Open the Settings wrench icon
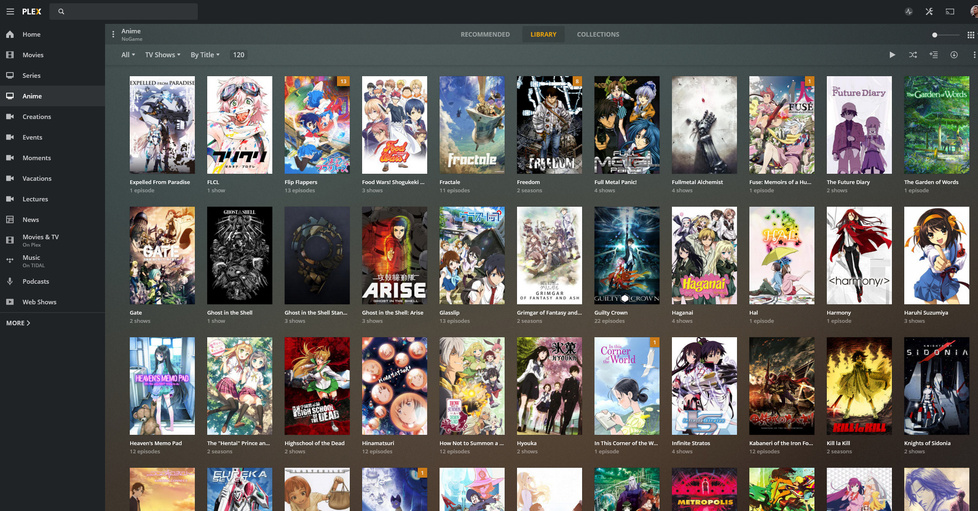This screenshot has height=511, width=978. pos(929,11)
